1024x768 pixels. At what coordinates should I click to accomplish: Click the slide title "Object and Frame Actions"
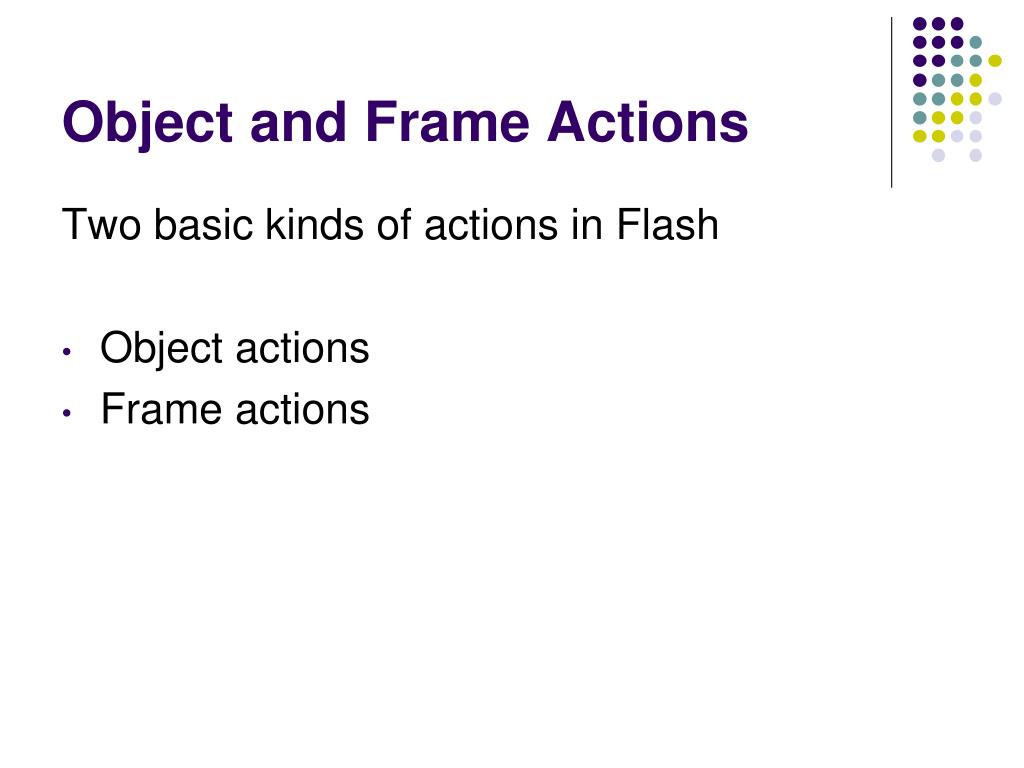[x=405, y=123]
